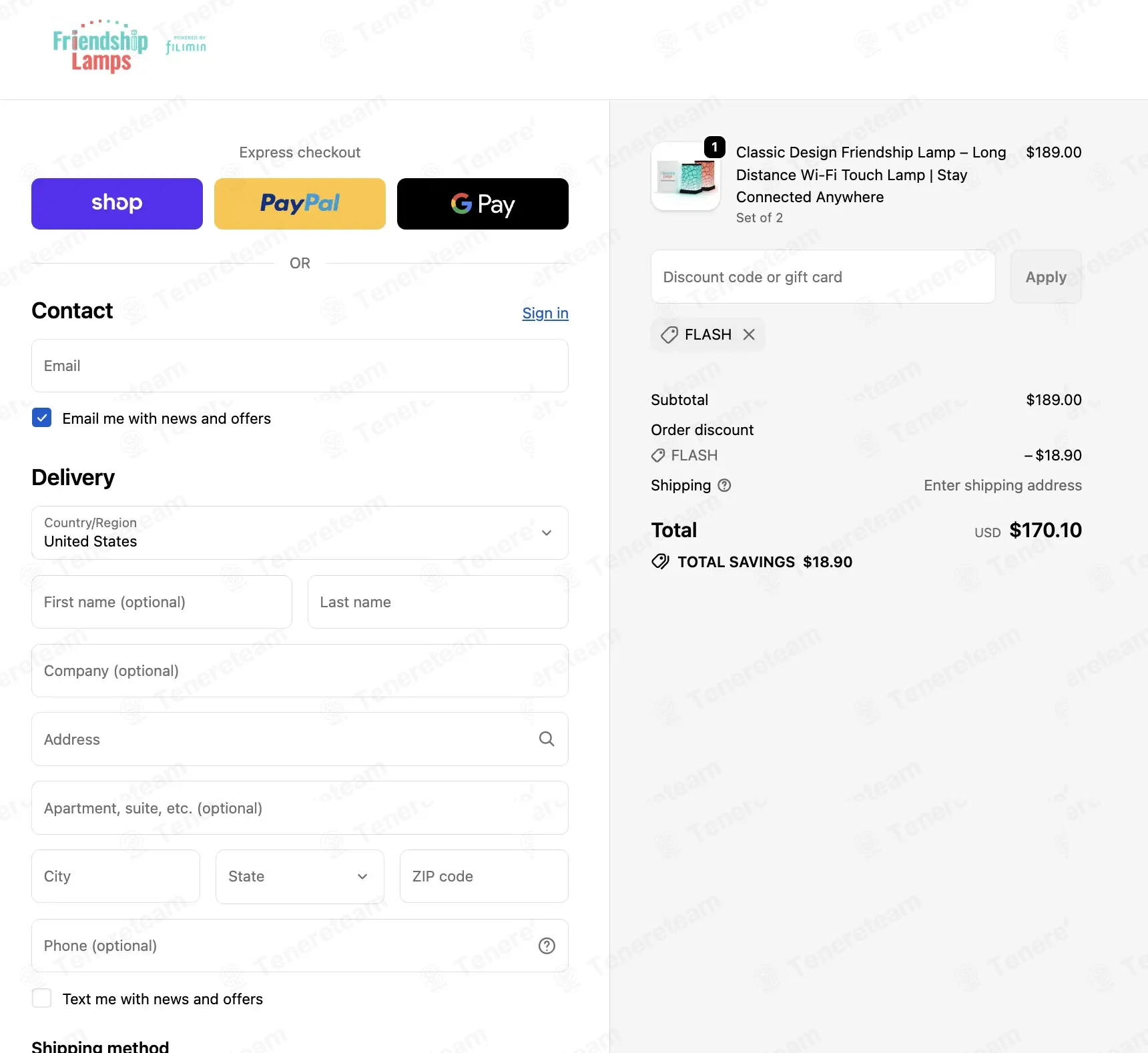1148x1053 pixels.
Task: Click the Total Savings tag icon
Action: (x=660, y=562)
